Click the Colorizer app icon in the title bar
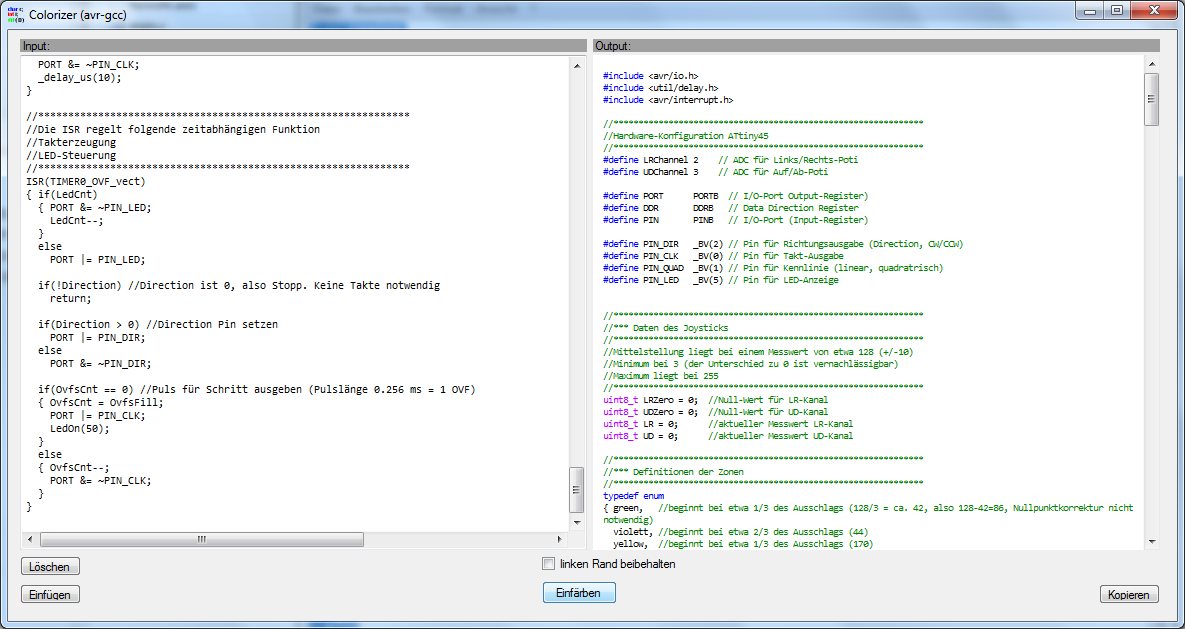 click(x=15, y=13)
